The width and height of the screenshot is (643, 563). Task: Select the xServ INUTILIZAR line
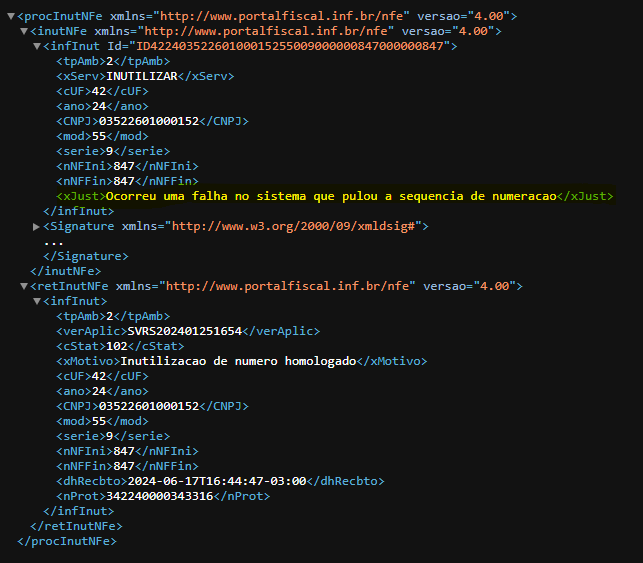click(x=145, y=76)
